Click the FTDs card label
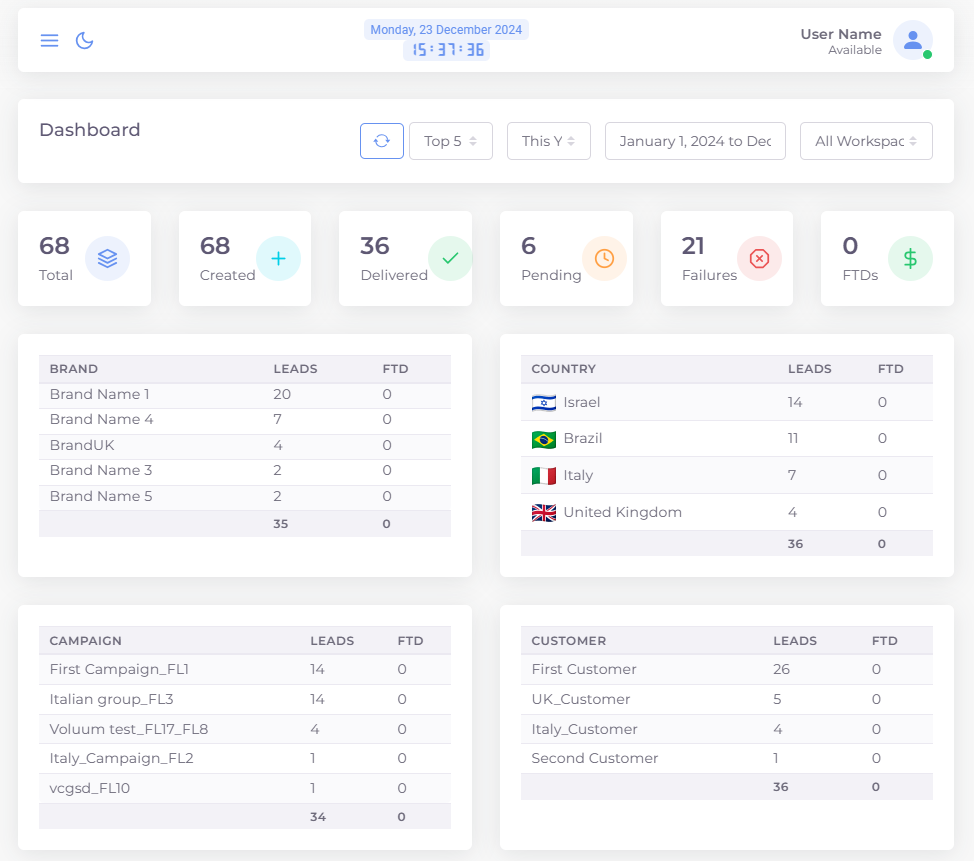974x861 pixels. [860, 275]
